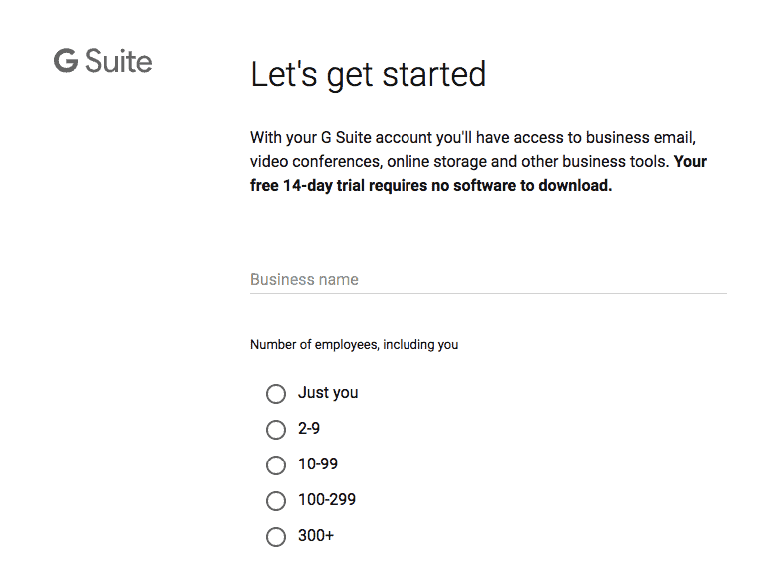The image size is (761, 575).
Task: Select the 300+ radio circle
Action: click(x=276, y=537)
